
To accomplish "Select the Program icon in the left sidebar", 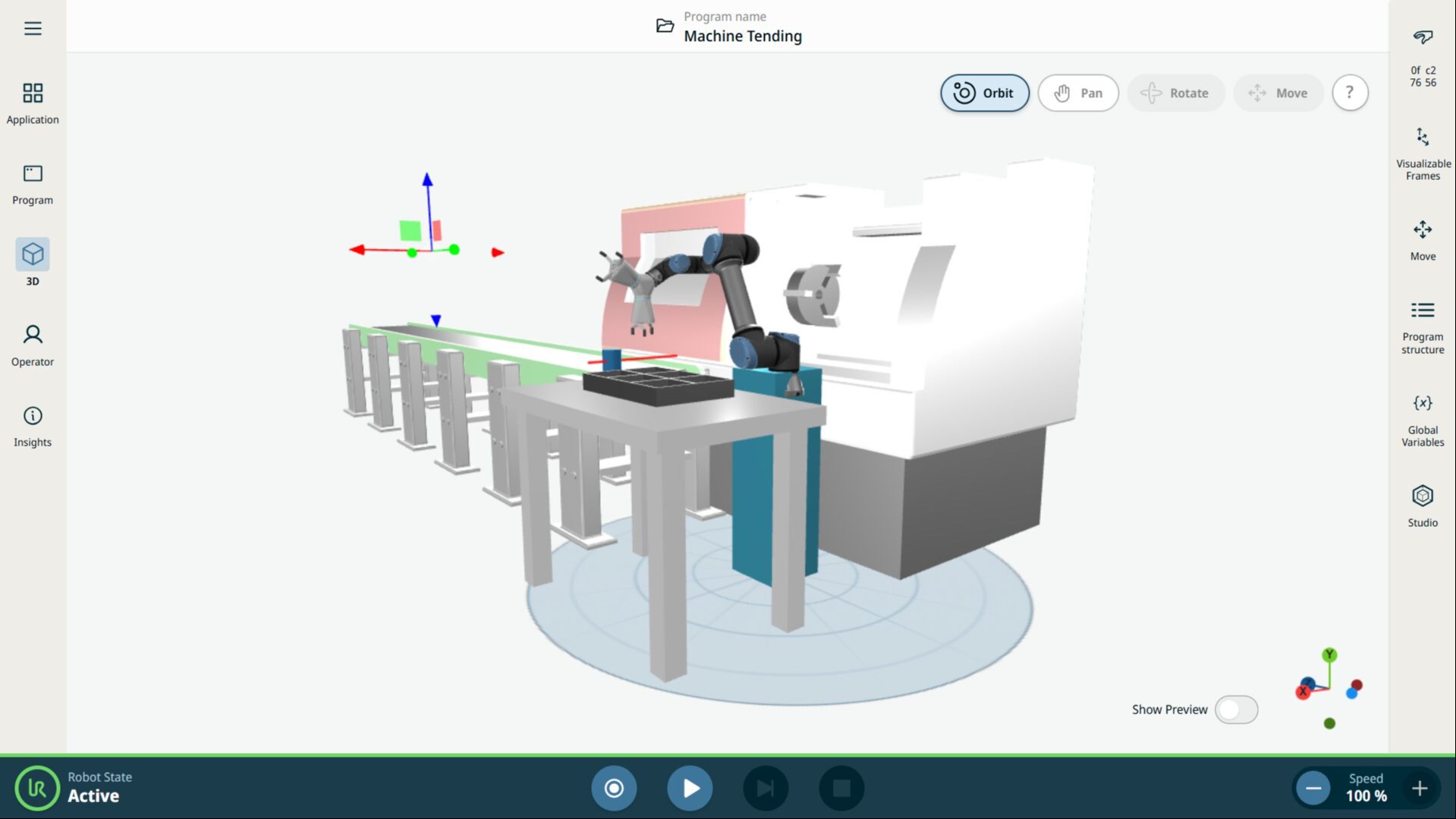I will [32, 184].
